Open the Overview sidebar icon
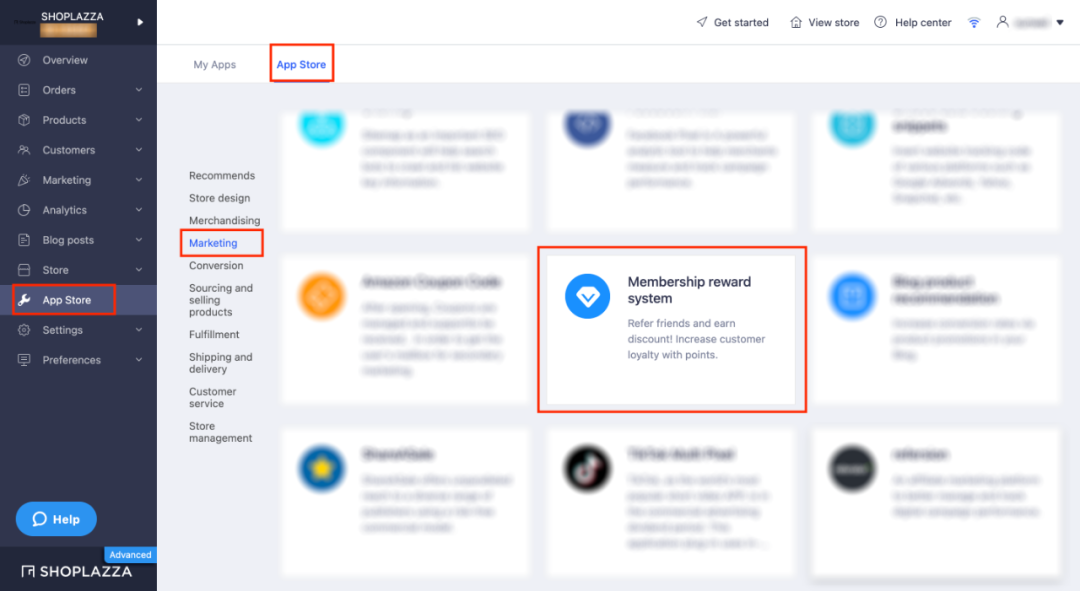Image resolution: width=1080 pixels, height=591 pixels. pos(24,60)
